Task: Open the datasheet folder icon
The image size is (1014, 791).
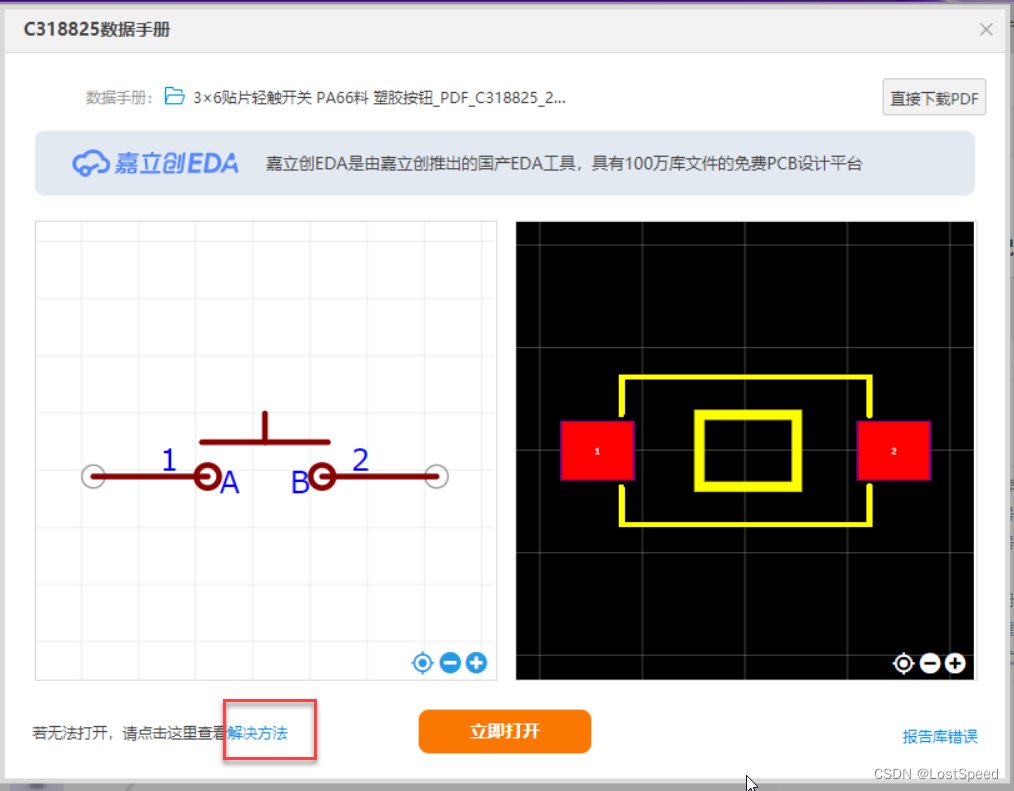Action: coord(174,96)
